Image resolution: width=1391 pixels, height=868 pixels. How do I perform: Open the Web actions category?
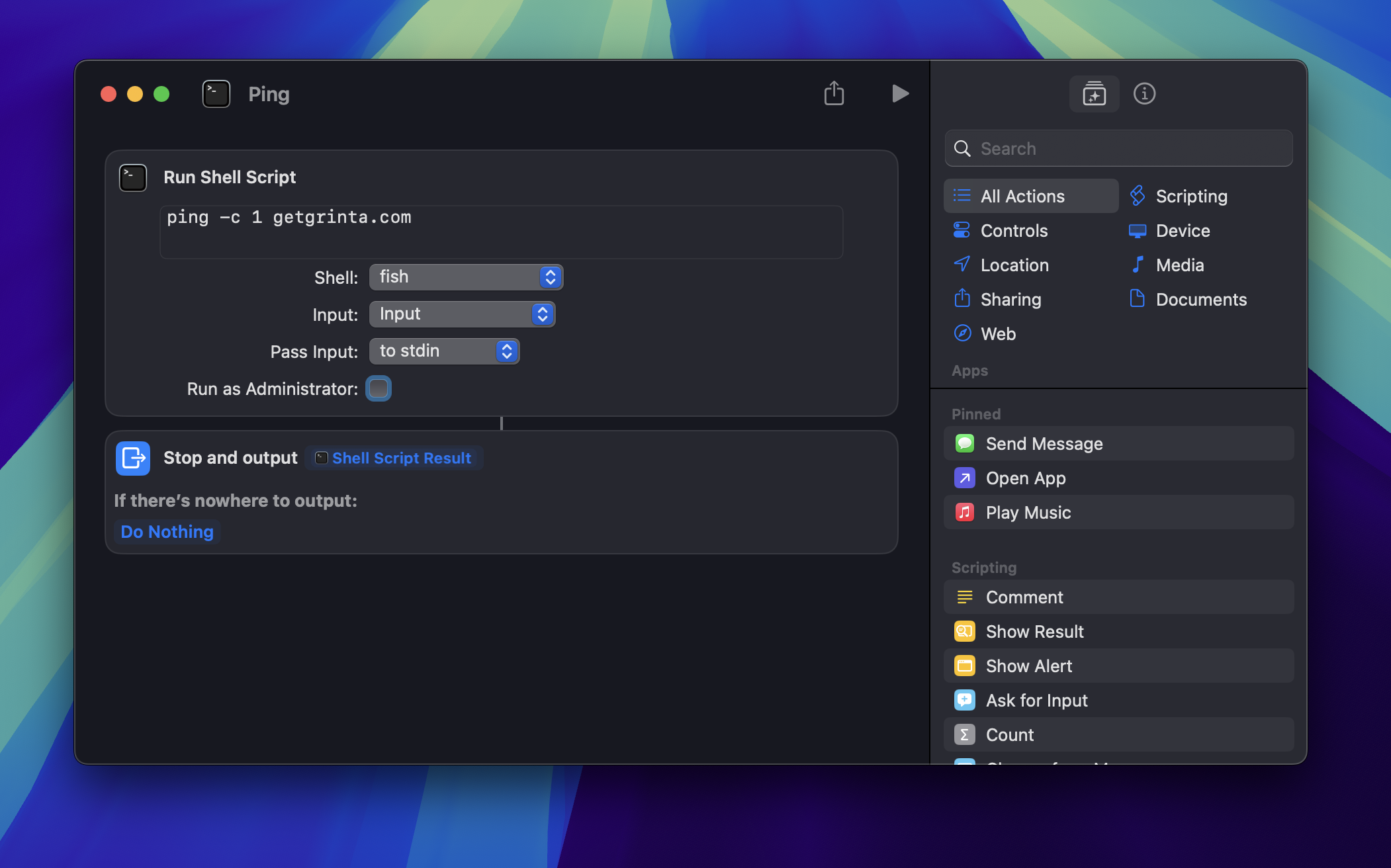[x=998, y=333]
